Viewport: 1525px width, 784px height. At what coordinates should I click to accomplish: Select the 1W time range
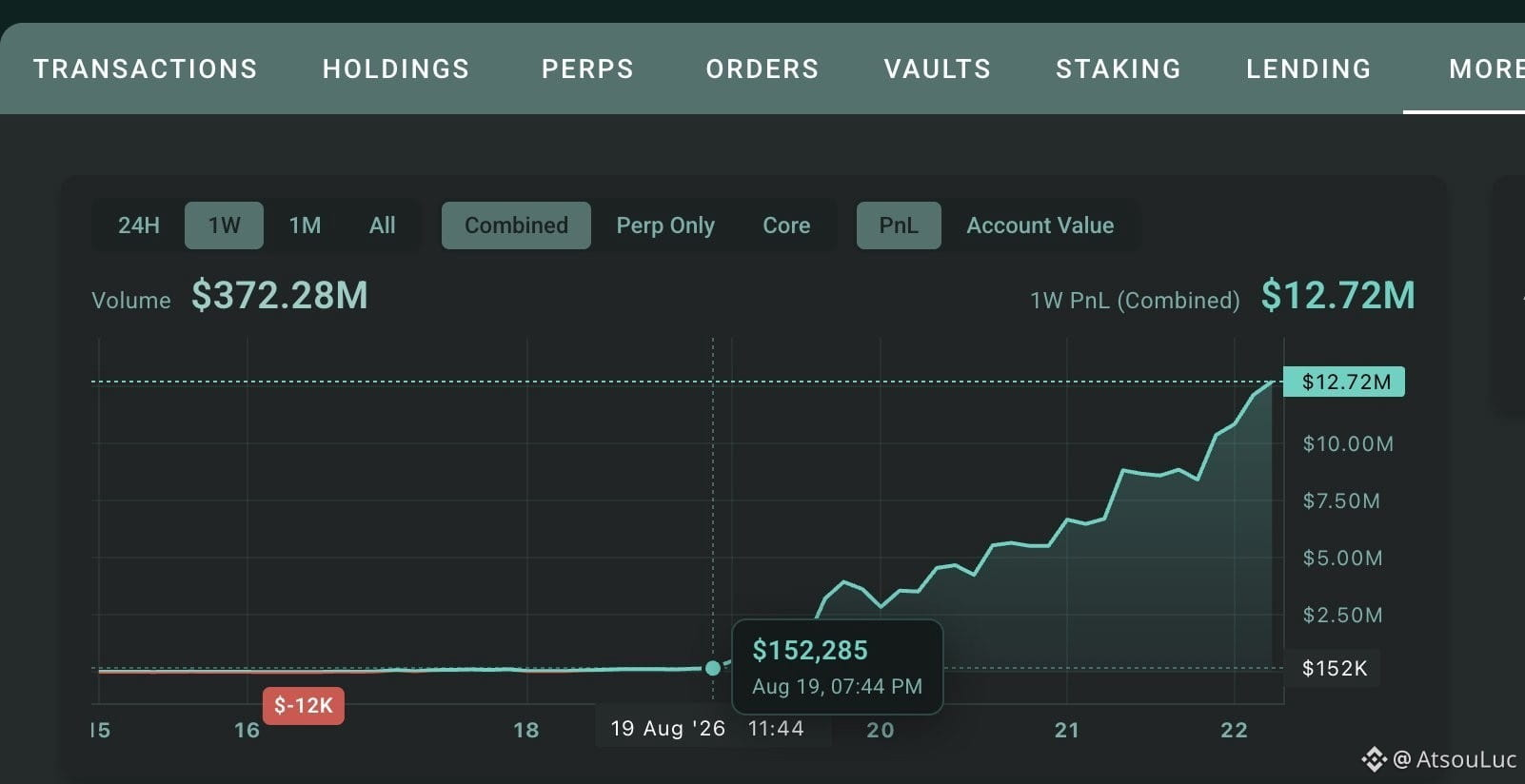tap(224, 225)
